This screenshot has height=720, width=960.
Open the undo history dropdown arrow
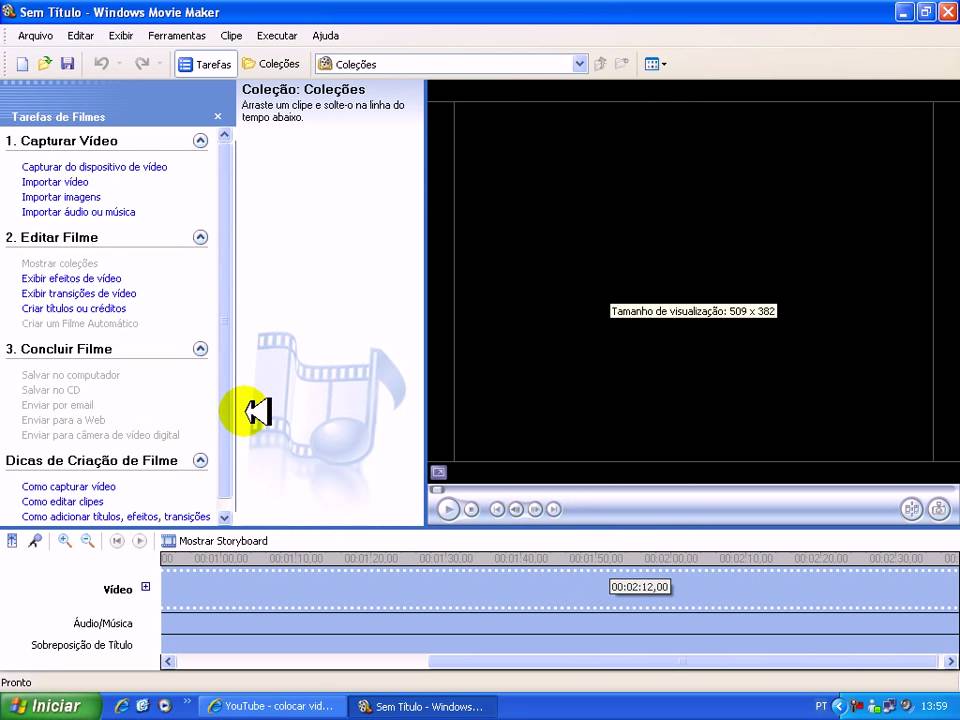119,64
